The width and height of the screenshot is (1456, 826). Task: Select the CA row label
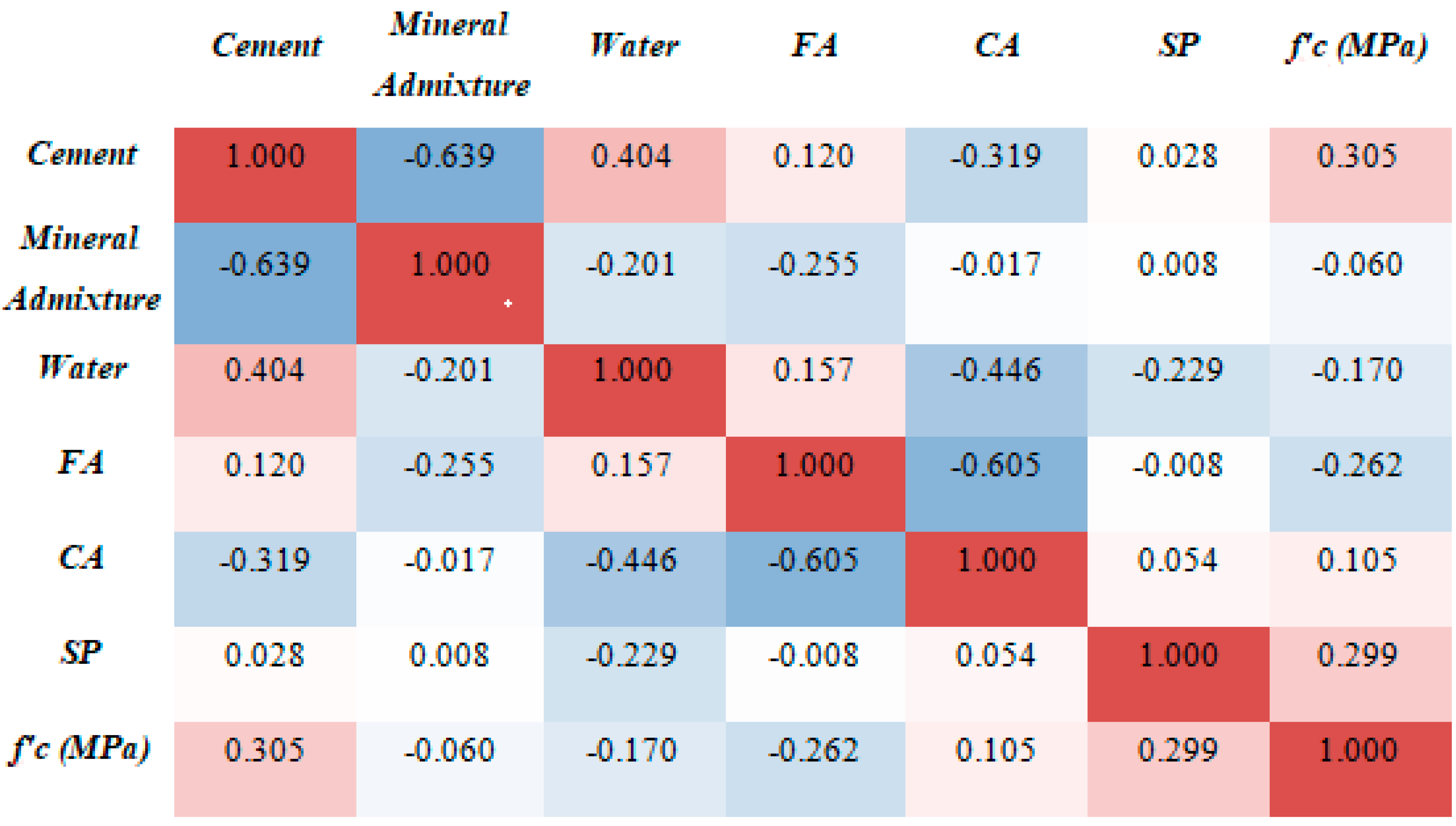tap(81, 558)
